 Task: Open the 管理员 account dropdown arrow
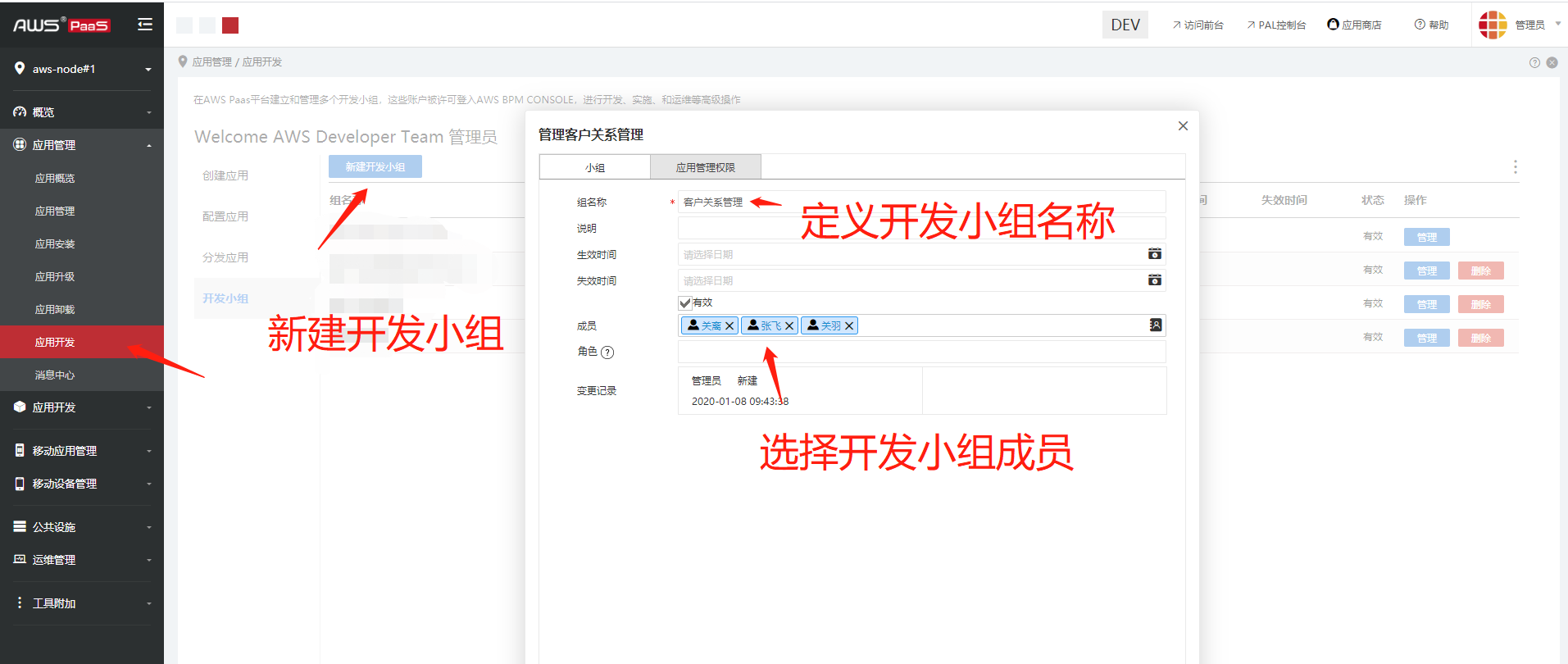tap(1557, 24)
